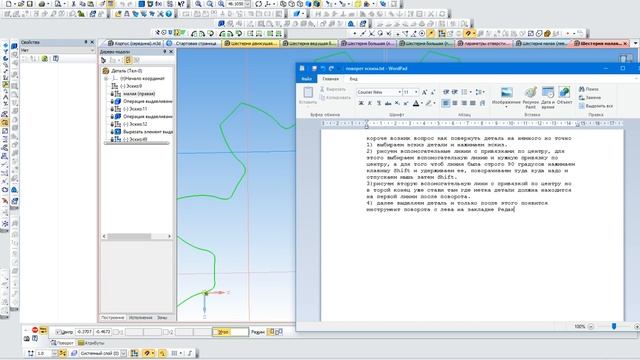The image size is (640, 360).
Task: Open the WordPad File menu tab
Action: pos(306,79)
